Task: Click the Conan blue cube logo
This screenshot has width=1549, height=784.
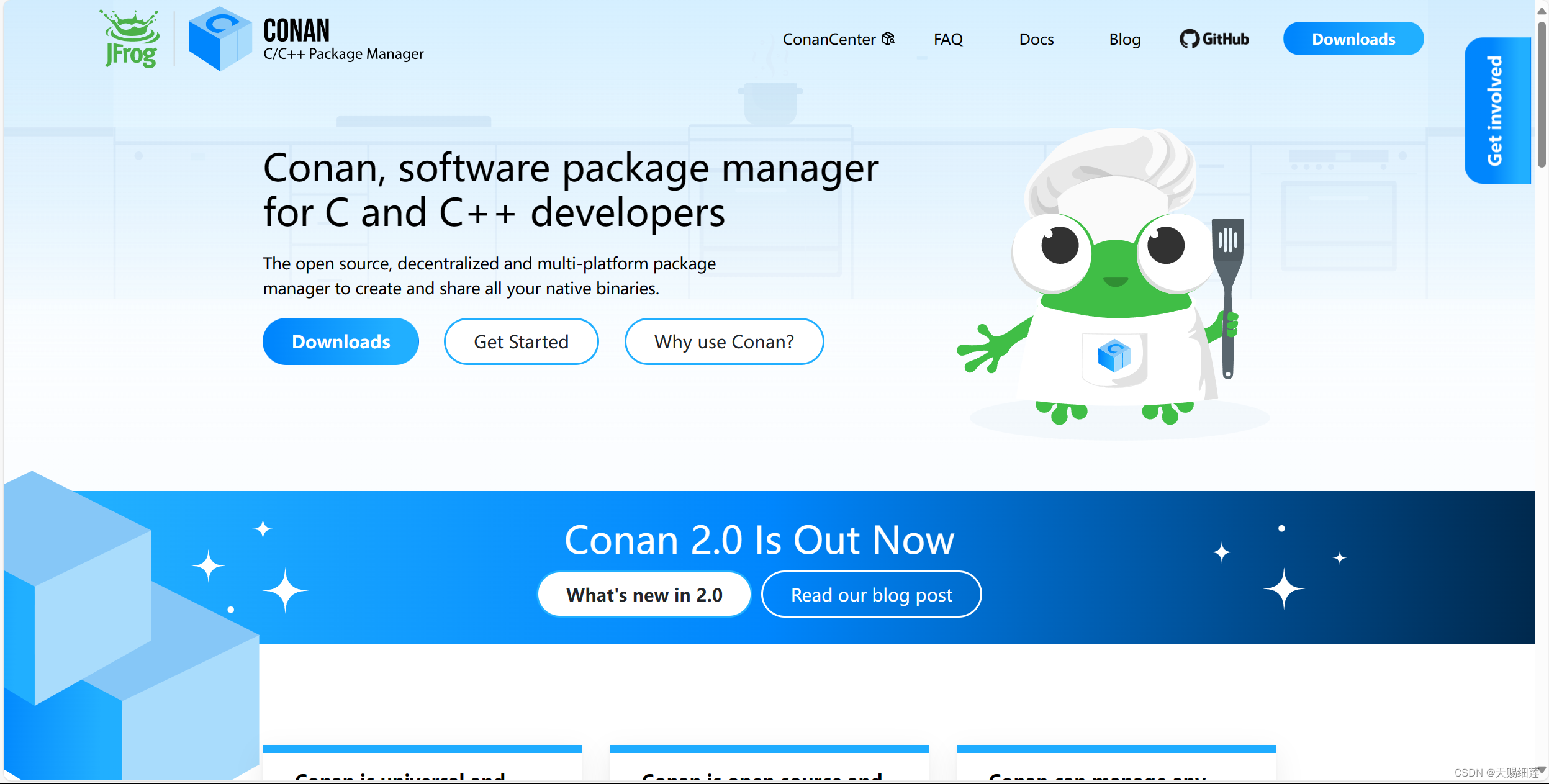Action: click(220, 38)
